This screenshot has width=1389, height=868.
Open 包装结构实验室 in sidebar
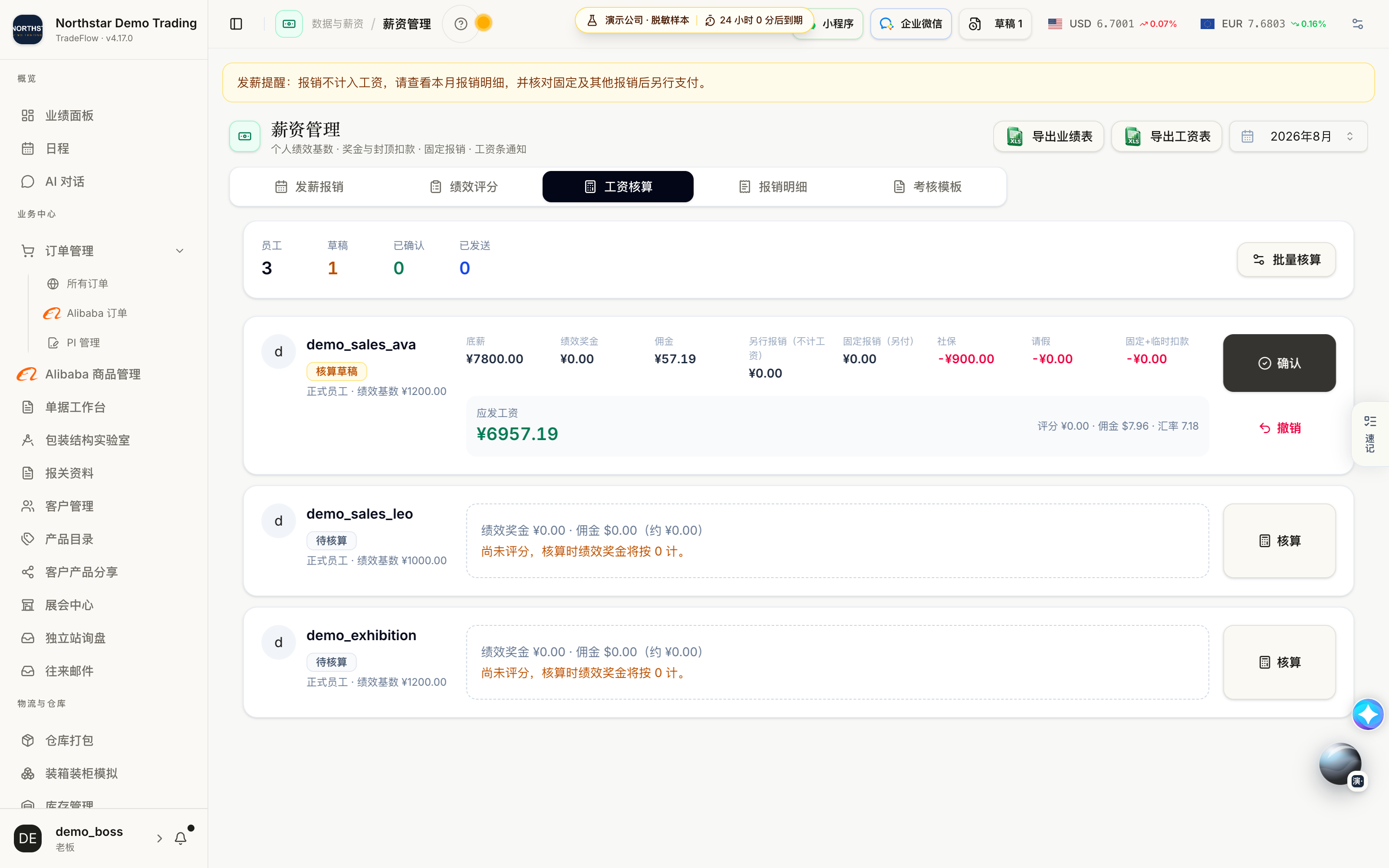click(104, 441)
